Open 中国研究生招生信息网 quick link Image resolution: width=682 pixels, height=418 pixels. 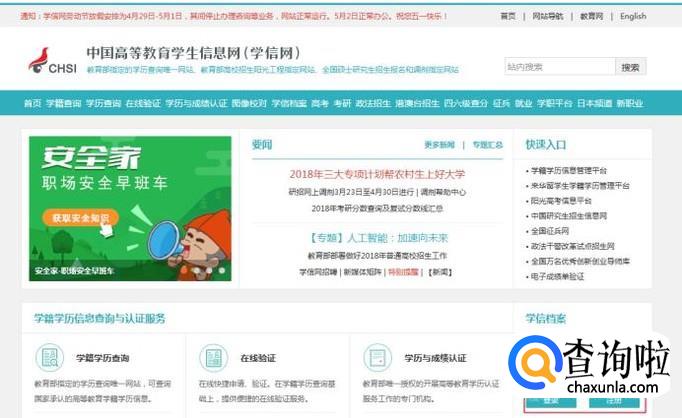tap(569, 216)
